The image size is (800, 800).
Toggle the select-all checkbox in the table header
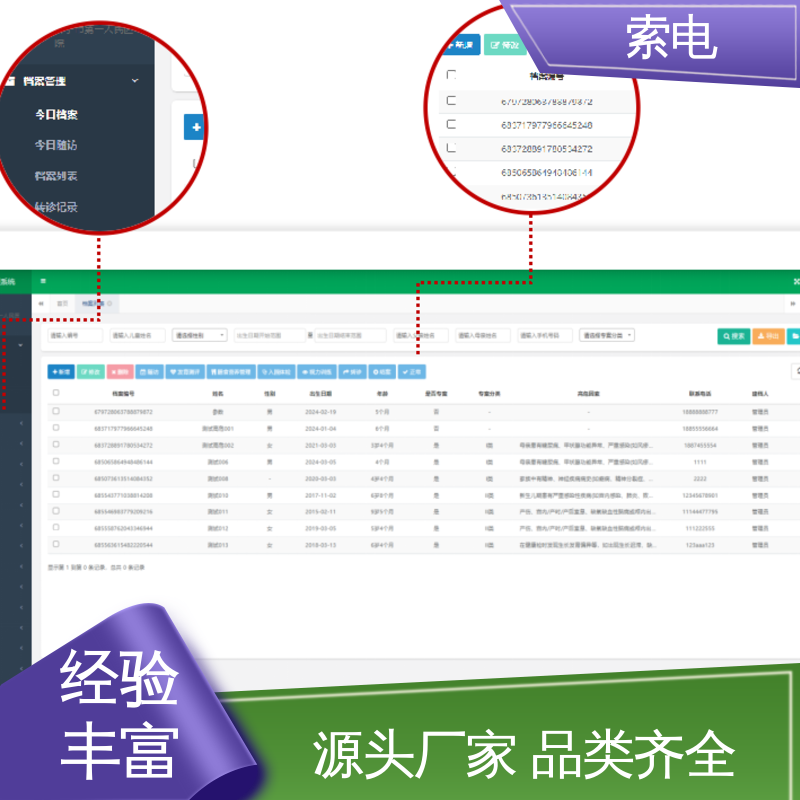point(56,393)
